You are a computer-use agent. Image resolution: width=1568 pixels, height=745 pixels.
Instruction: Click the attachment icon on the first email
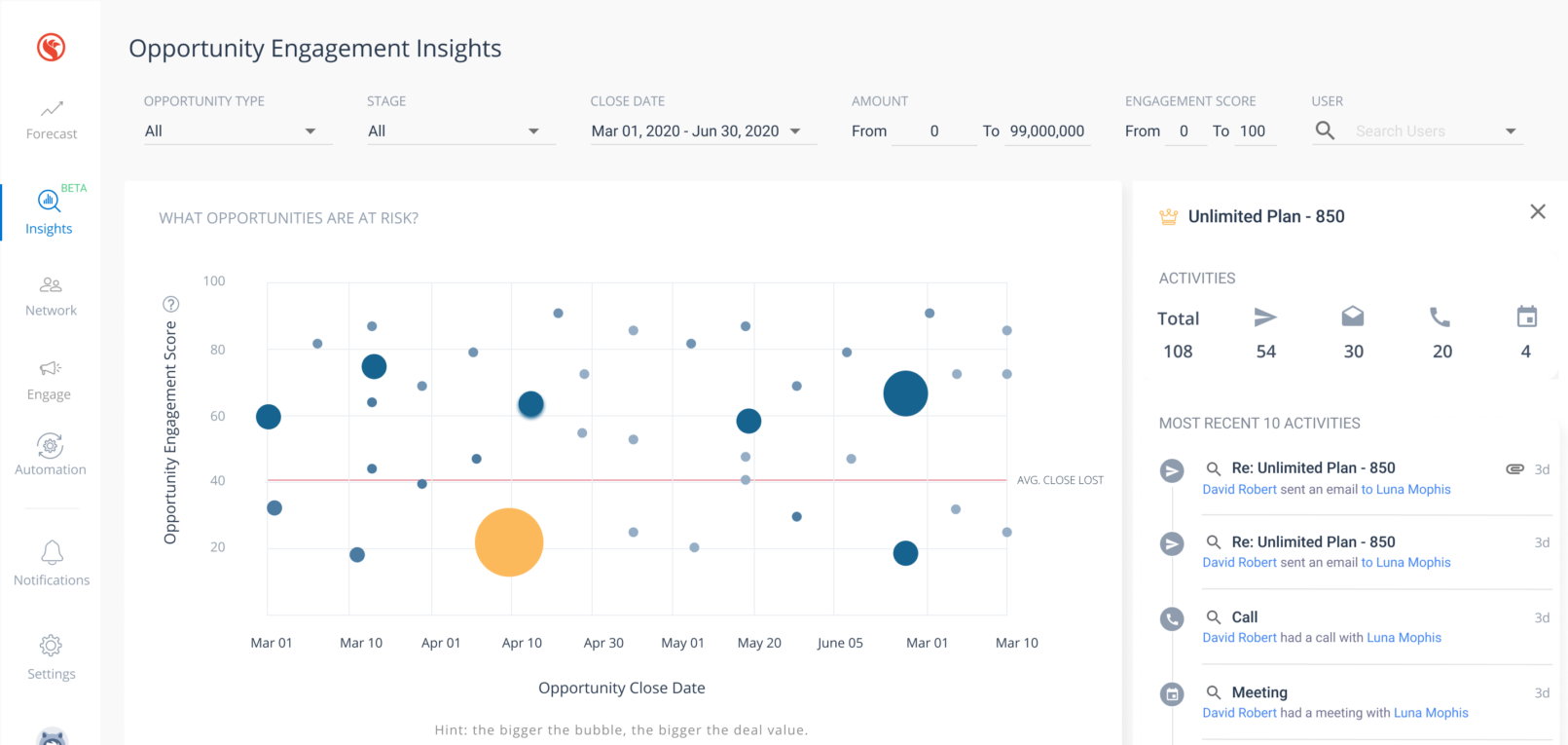pos(1514,468)
